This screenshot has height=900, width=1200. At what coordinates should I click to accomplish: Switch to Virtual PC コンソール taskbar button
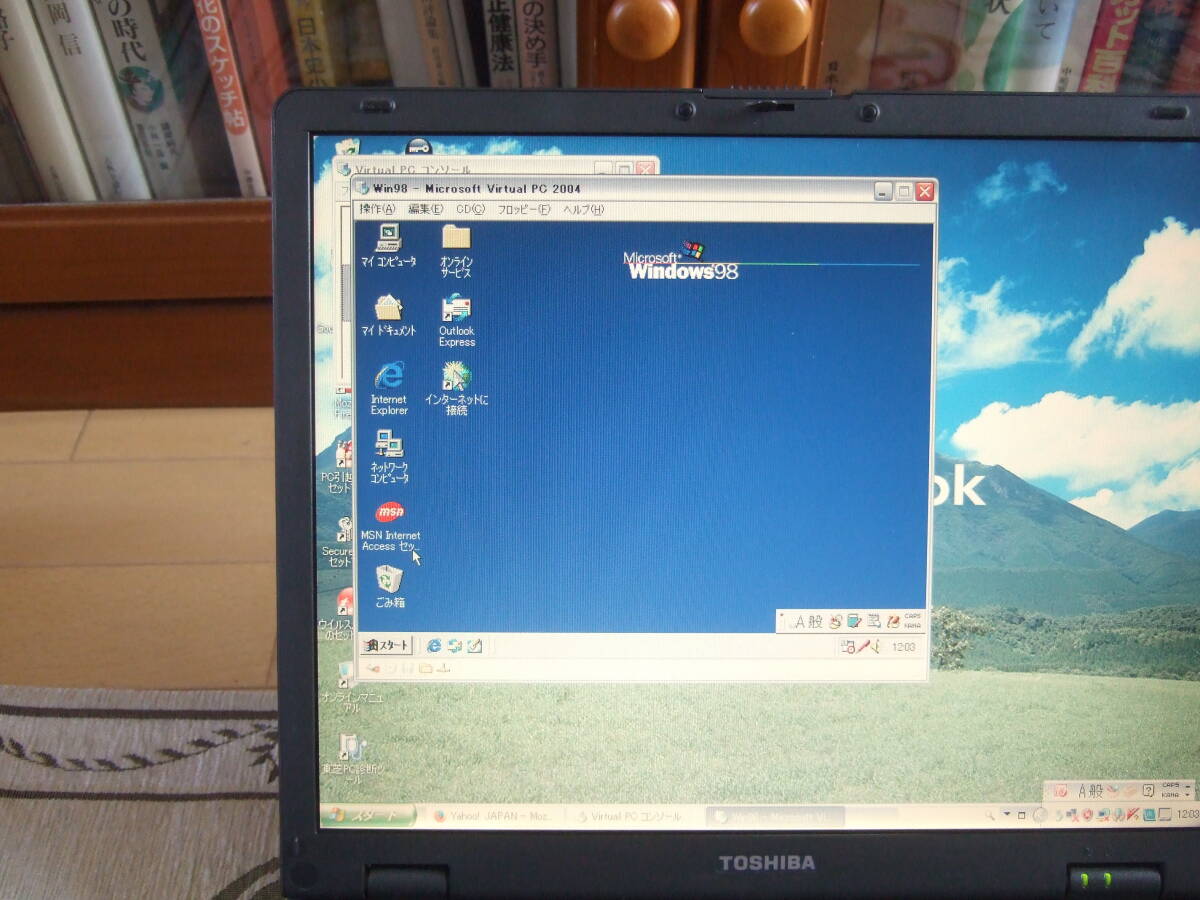coord(634,816)
